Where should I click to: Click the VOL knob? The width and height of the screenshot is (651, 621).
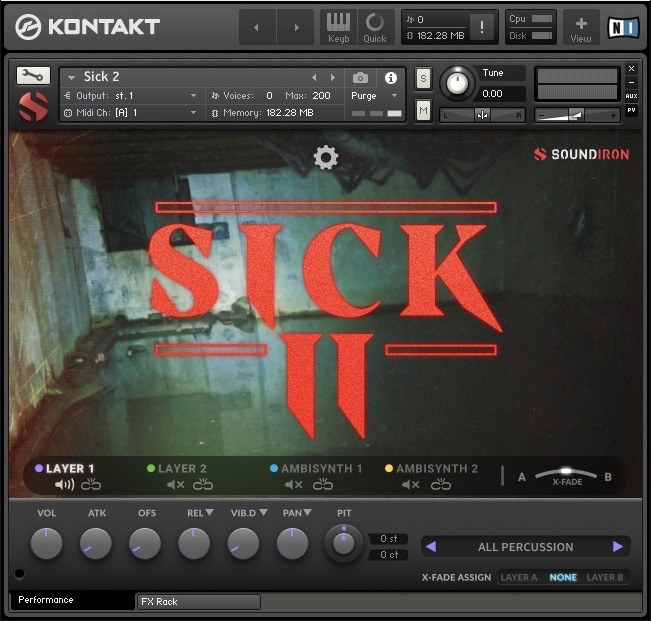(46, 543)
